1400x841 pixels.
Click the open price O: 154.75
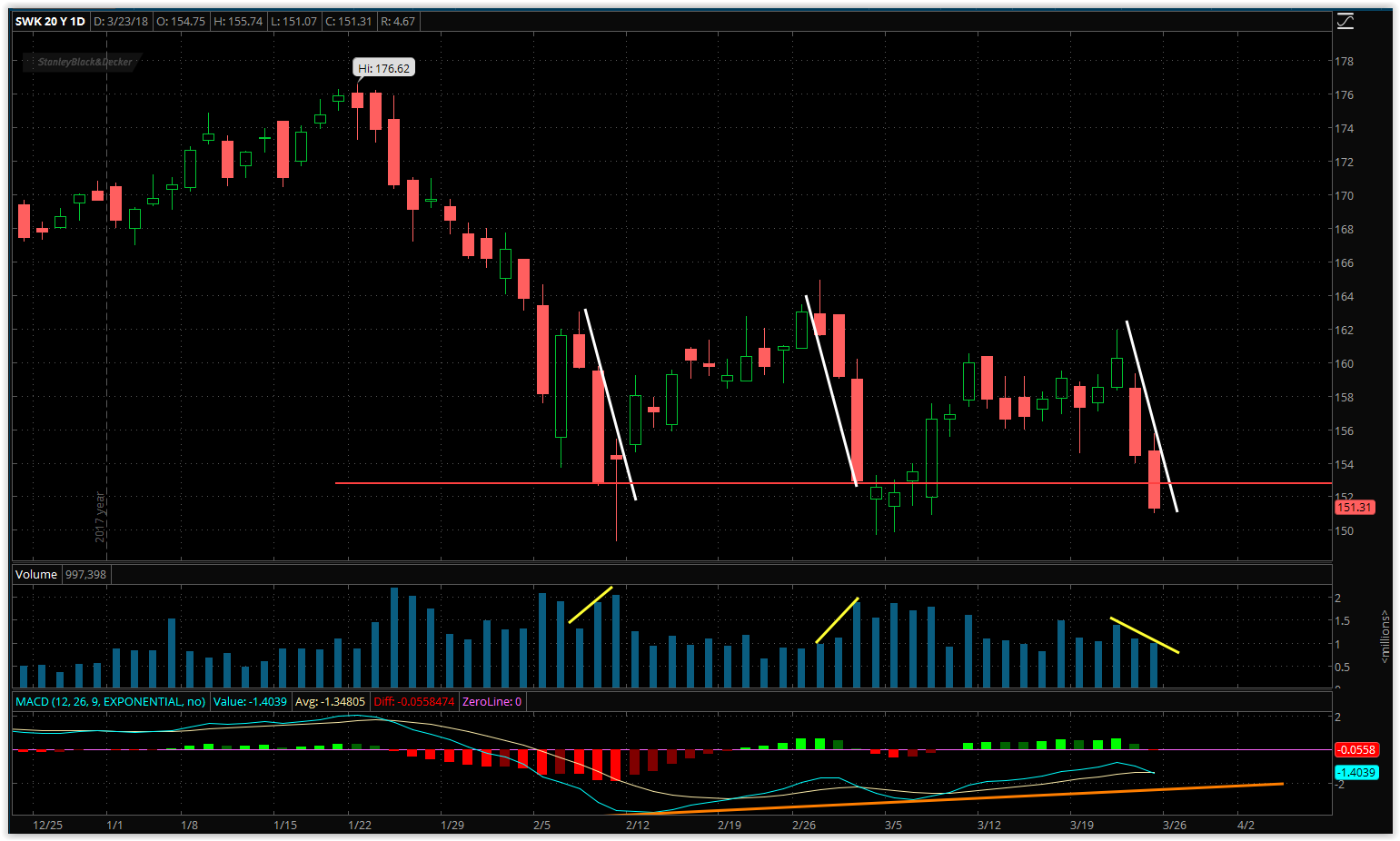pos(181,21)
